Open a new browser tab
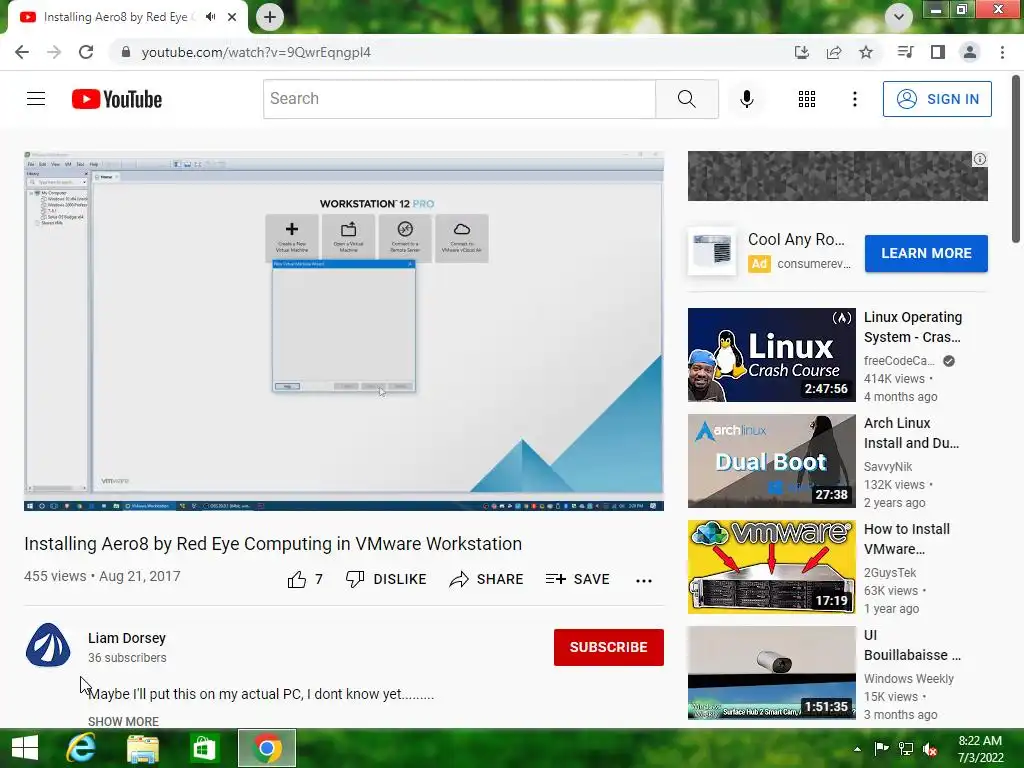 tap(270, 17)
